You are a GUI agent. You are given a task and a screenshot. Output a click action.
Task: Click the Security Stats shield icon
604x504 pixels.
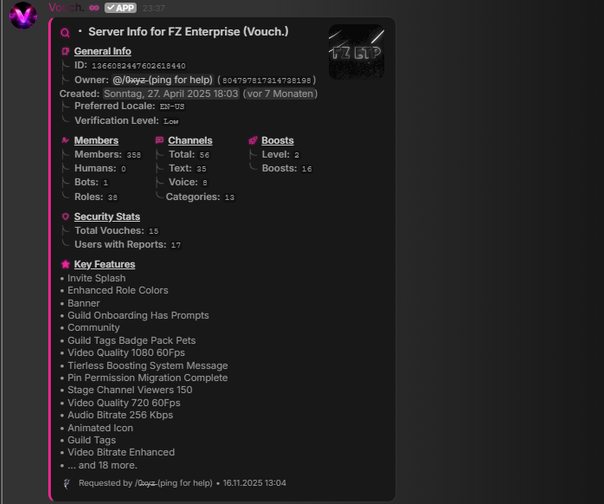[66, 217]
